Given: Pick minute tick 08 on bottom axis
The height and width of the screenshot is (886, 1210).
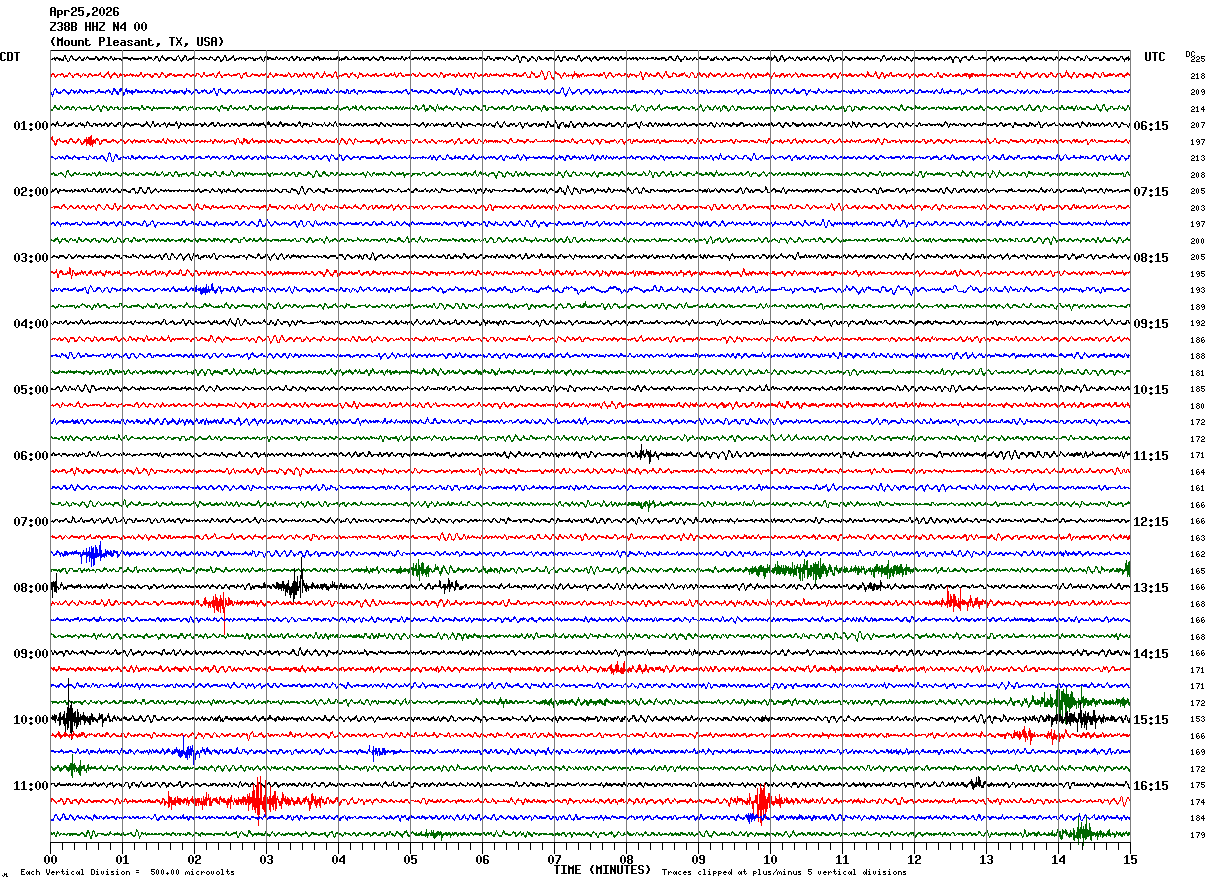Looking at the screenshot, I should point(626,859).
